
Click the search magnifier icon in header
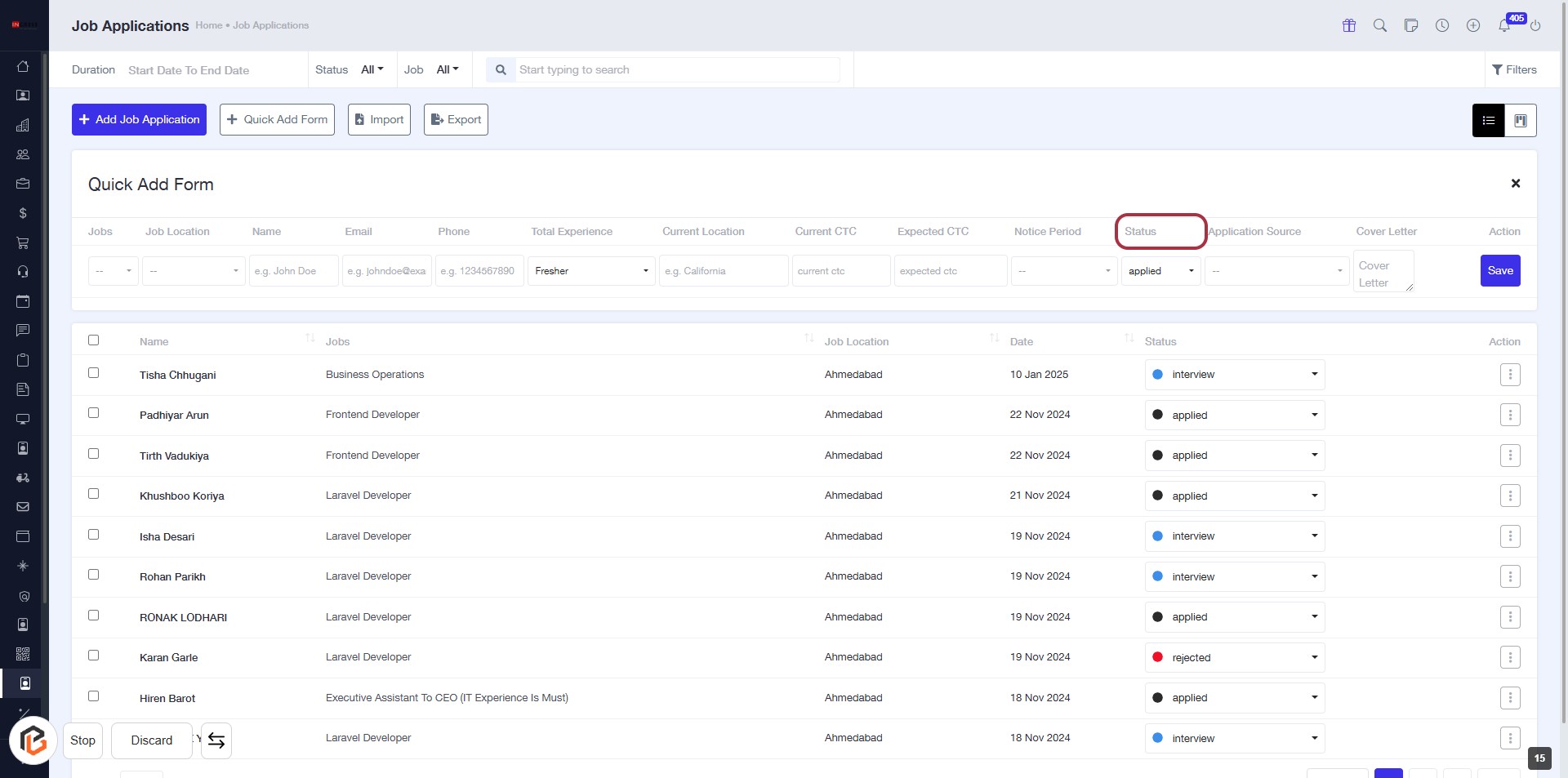[1380, 25]
